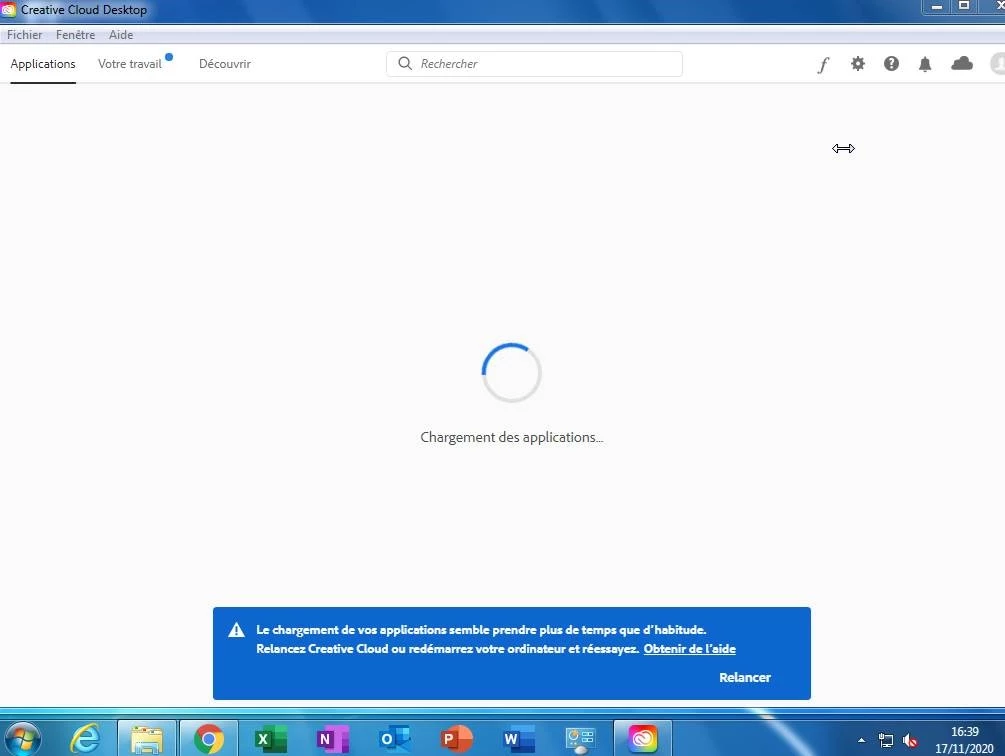Launch PowerPoint from the taskbar
The height and width of the screenshot is (756, 1005).
[x=456, y=739]
